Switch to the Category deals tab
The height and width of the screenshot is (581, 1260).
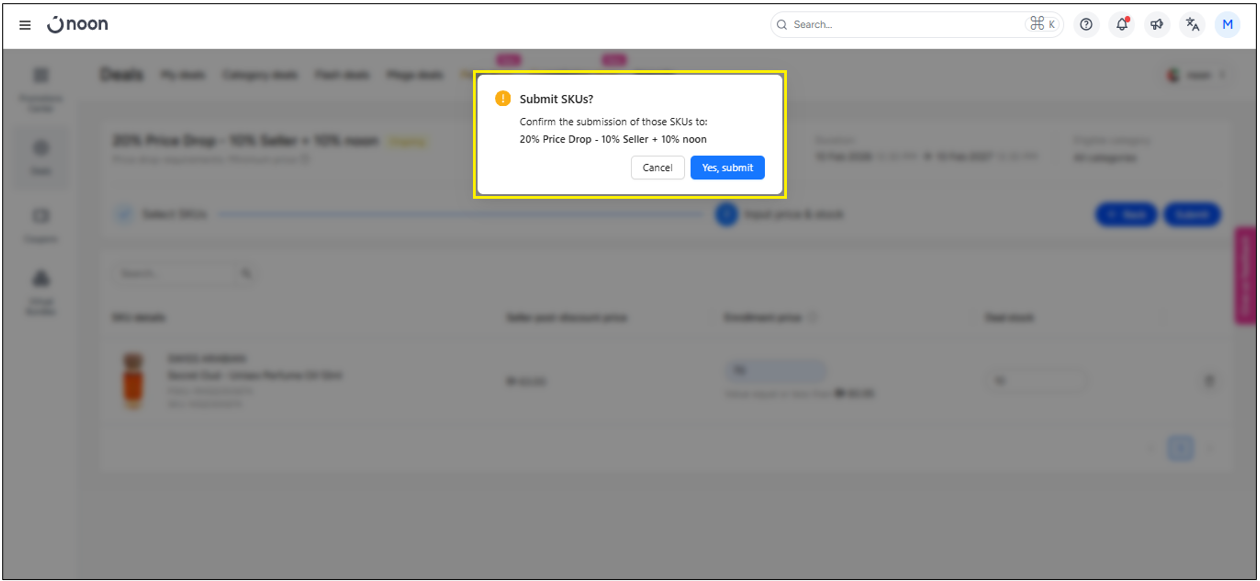(260, 76)
